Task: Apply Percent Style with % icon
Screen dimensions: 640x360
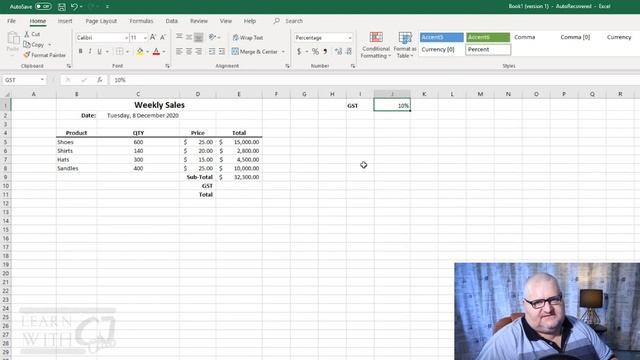Action: (x=315, y=51)
